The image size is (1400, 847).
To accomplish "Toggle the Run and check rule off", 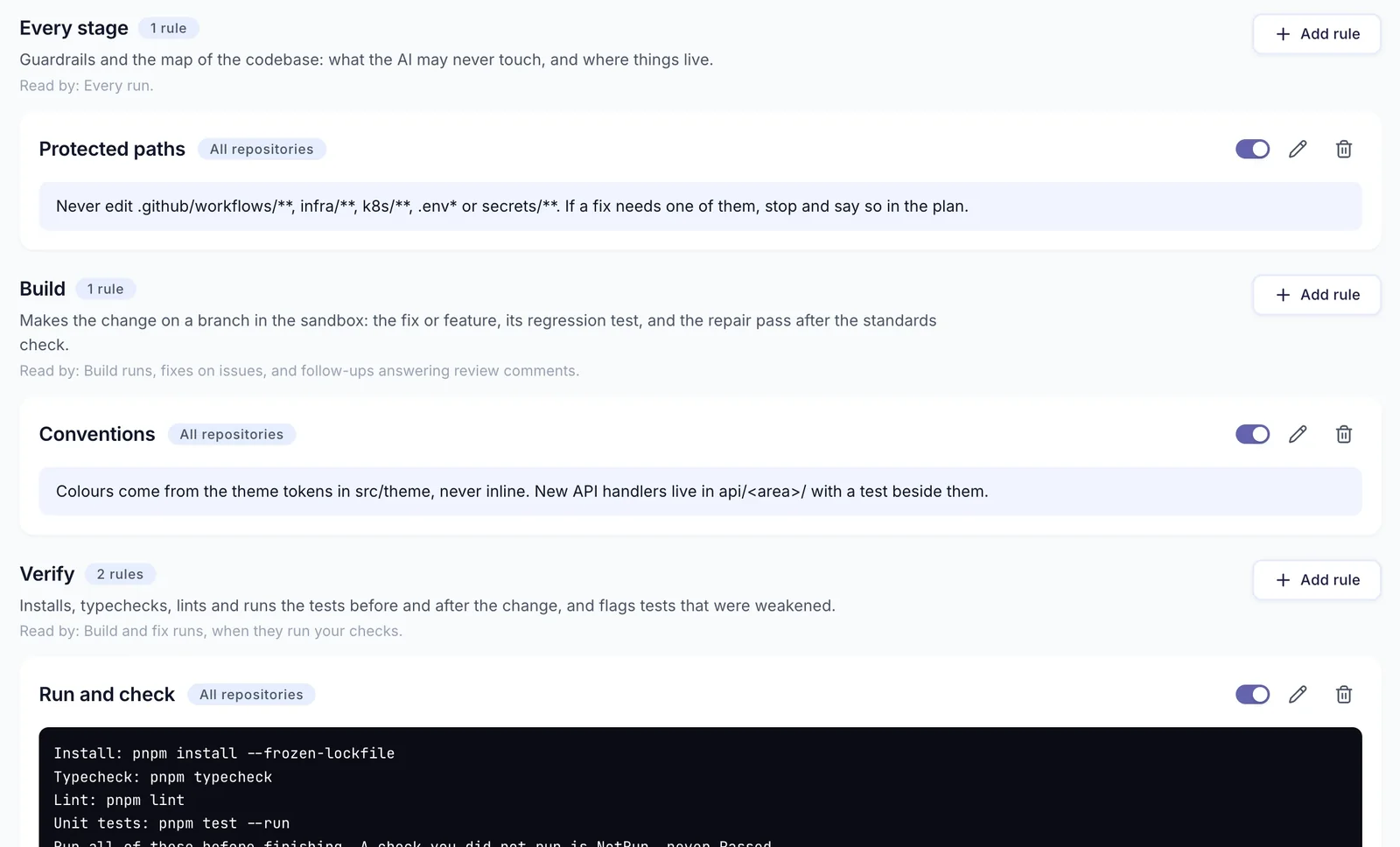I will 1252,694.
